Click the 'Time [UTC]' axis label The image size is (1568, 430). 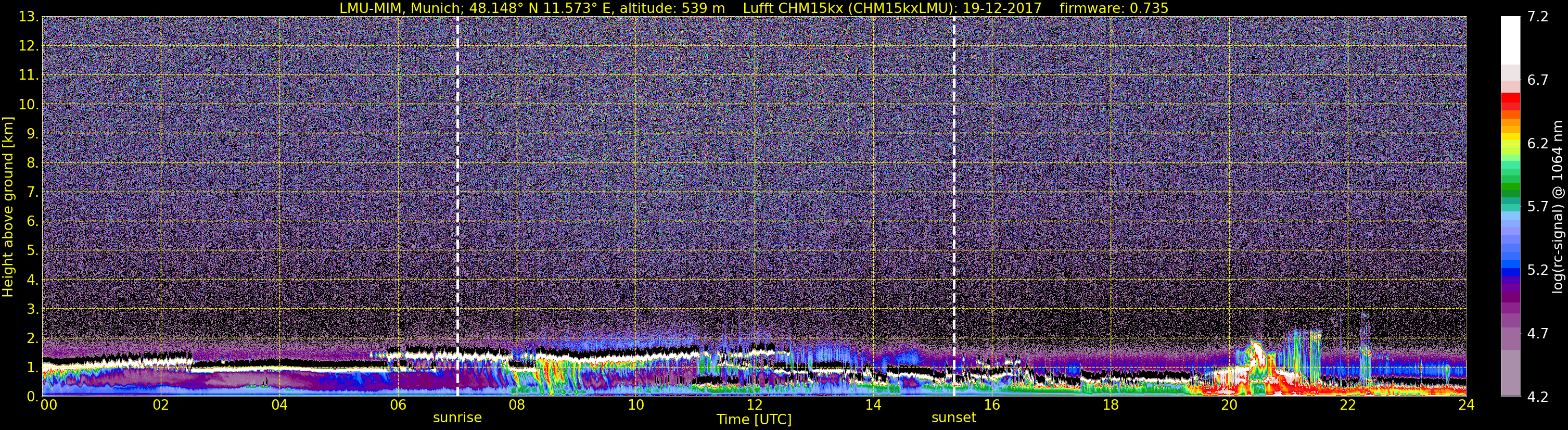[x=754, y=419]
